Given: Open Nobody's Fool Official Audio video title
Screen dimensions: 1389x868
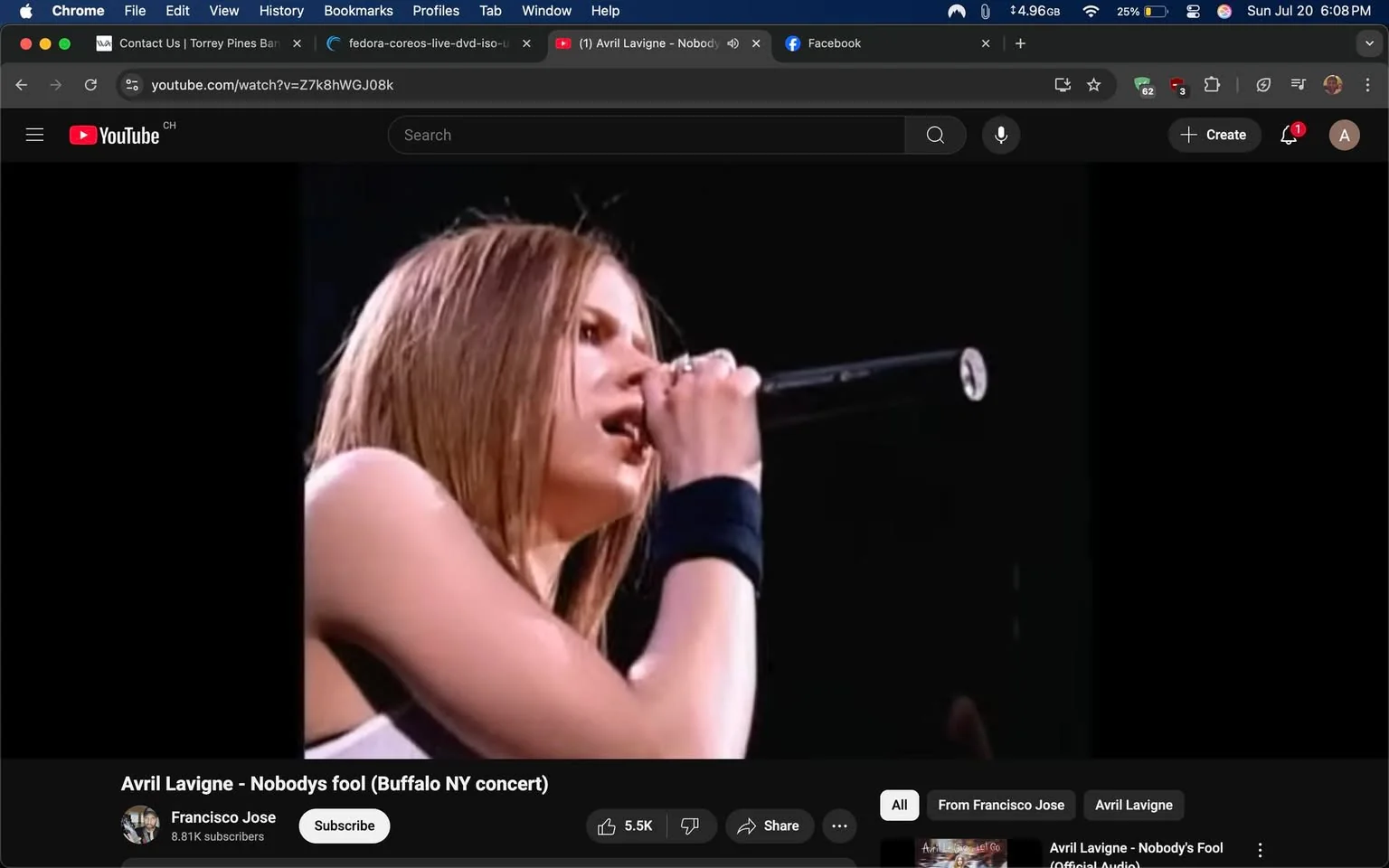Looking at the screenshot, I should click(x=1137, y=854).
